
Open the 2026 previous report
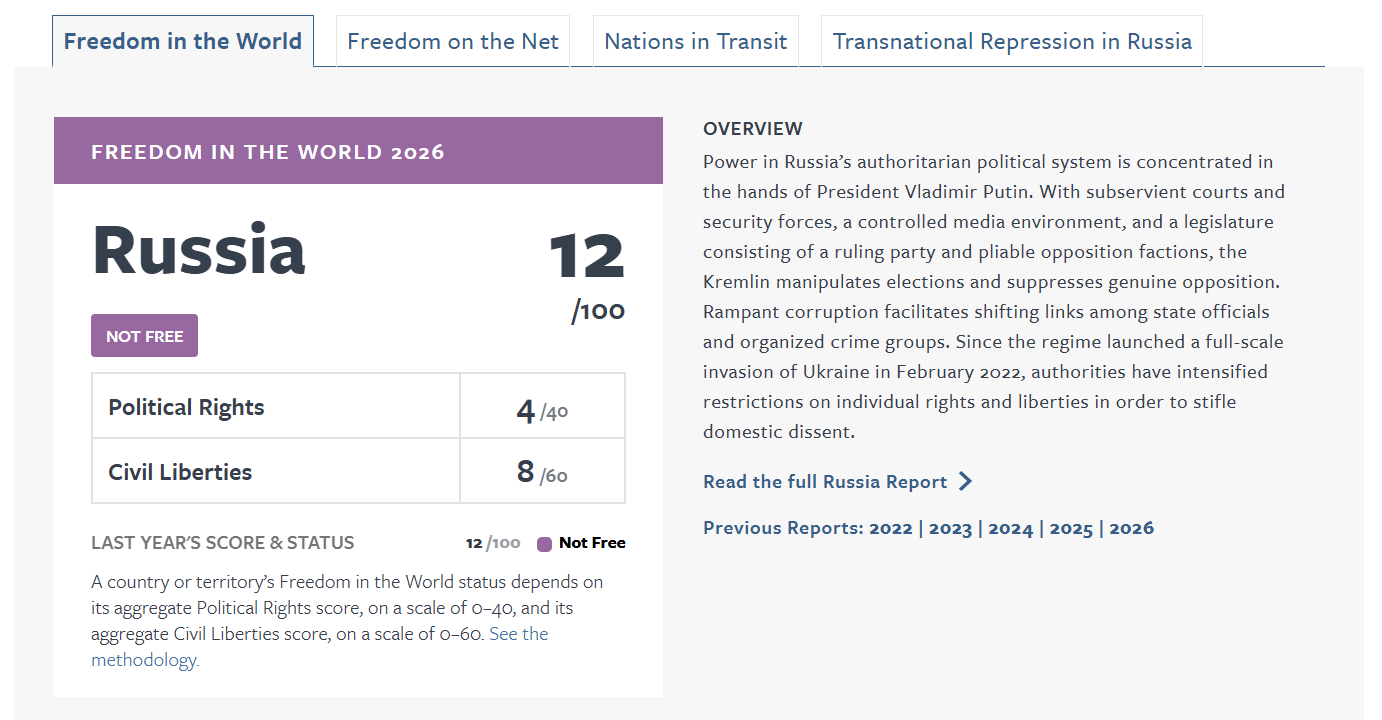point(1131,528)
